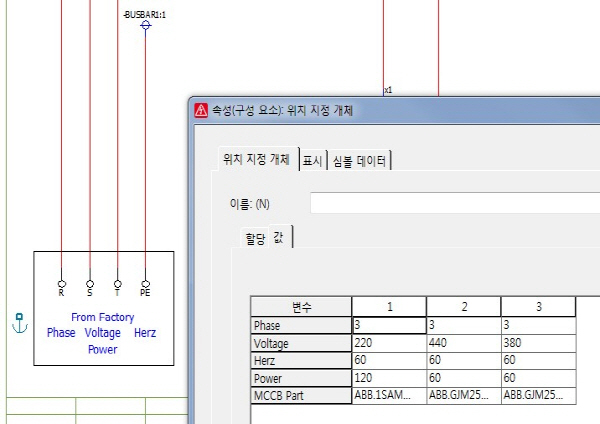
Task: Click Phase value cell in column 1
Action: [389, 325]
